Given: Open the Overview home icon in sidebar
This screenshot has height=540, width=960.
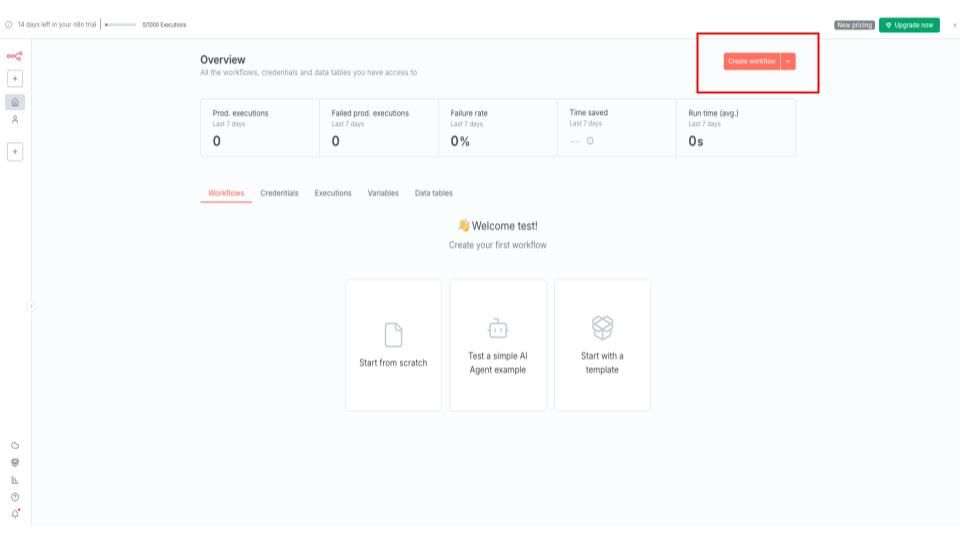Looking at the screenshot, I should [15, 102].
